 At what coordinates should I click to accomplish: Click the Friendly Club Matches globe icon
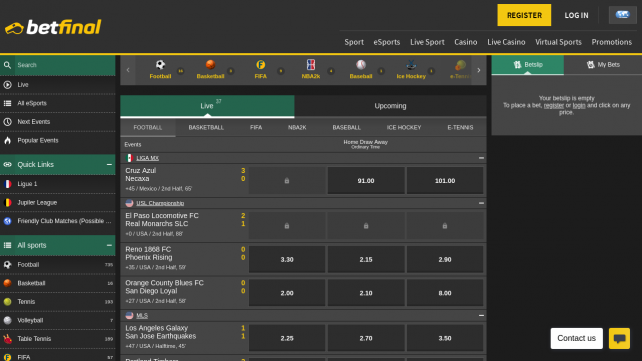7,221
